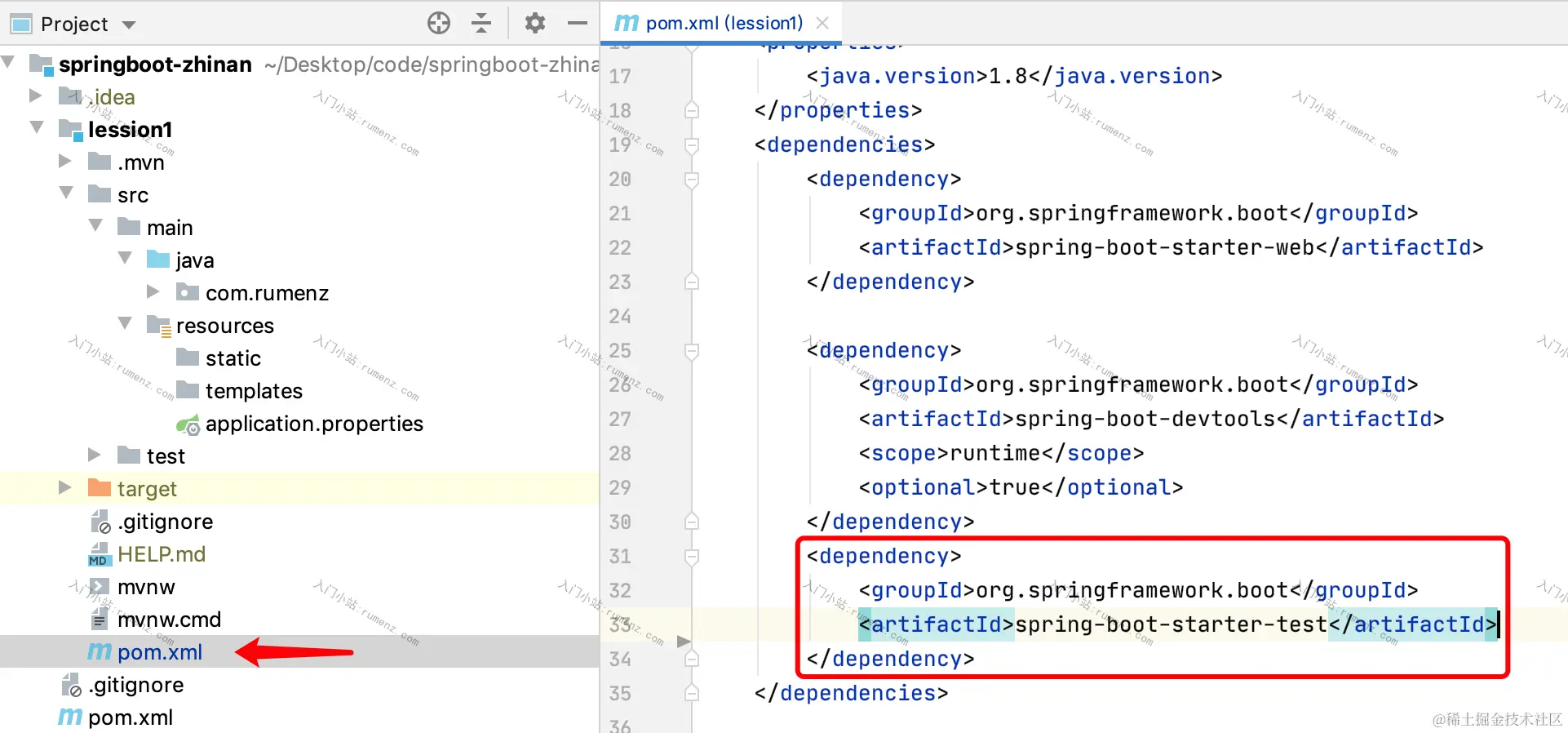Hide the Project panel with minimize dash
This screenshot has width=1568, height=733.
coord(578,23)
